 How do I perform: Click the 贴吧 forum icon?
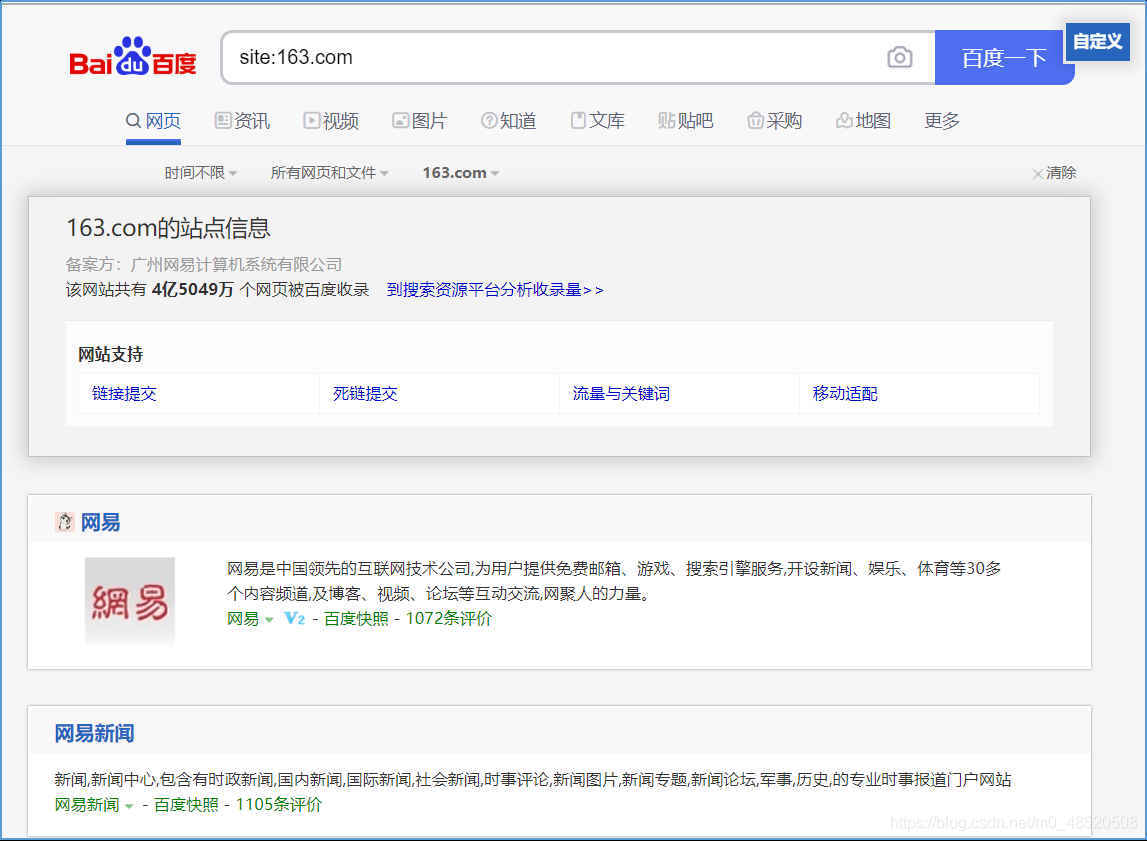[x=666, y=120]
